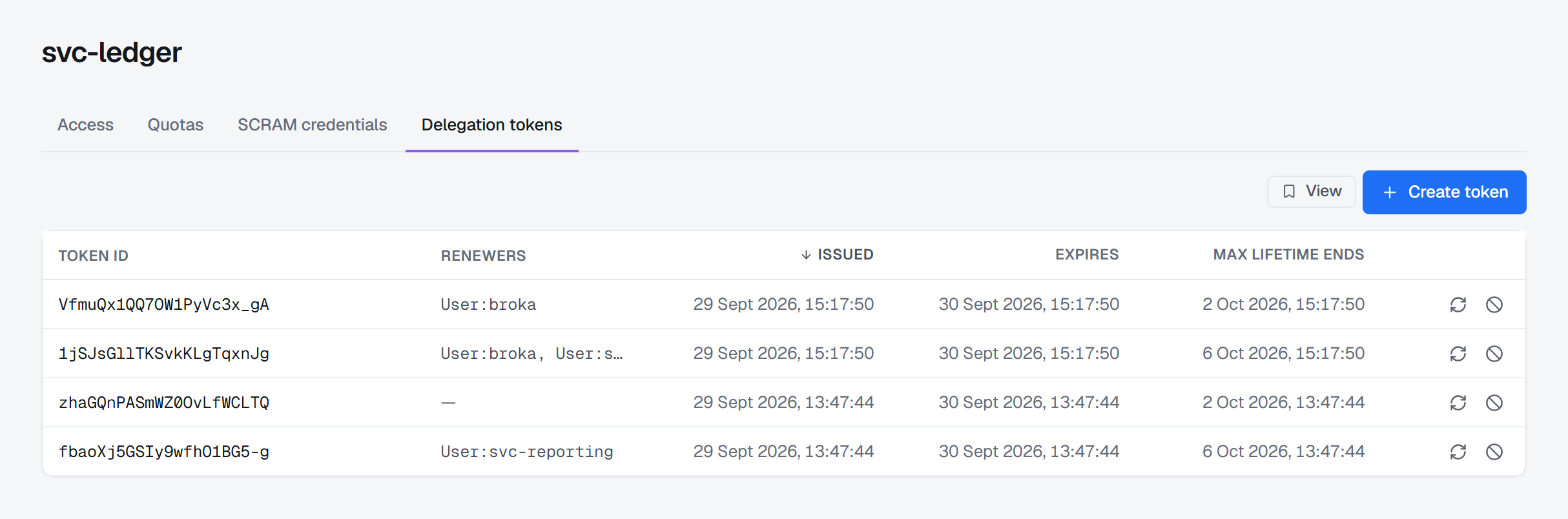
Task: Revoke token 1jSJsGllTKSvkKLgTqxnJg
Action: [1494, 354]
